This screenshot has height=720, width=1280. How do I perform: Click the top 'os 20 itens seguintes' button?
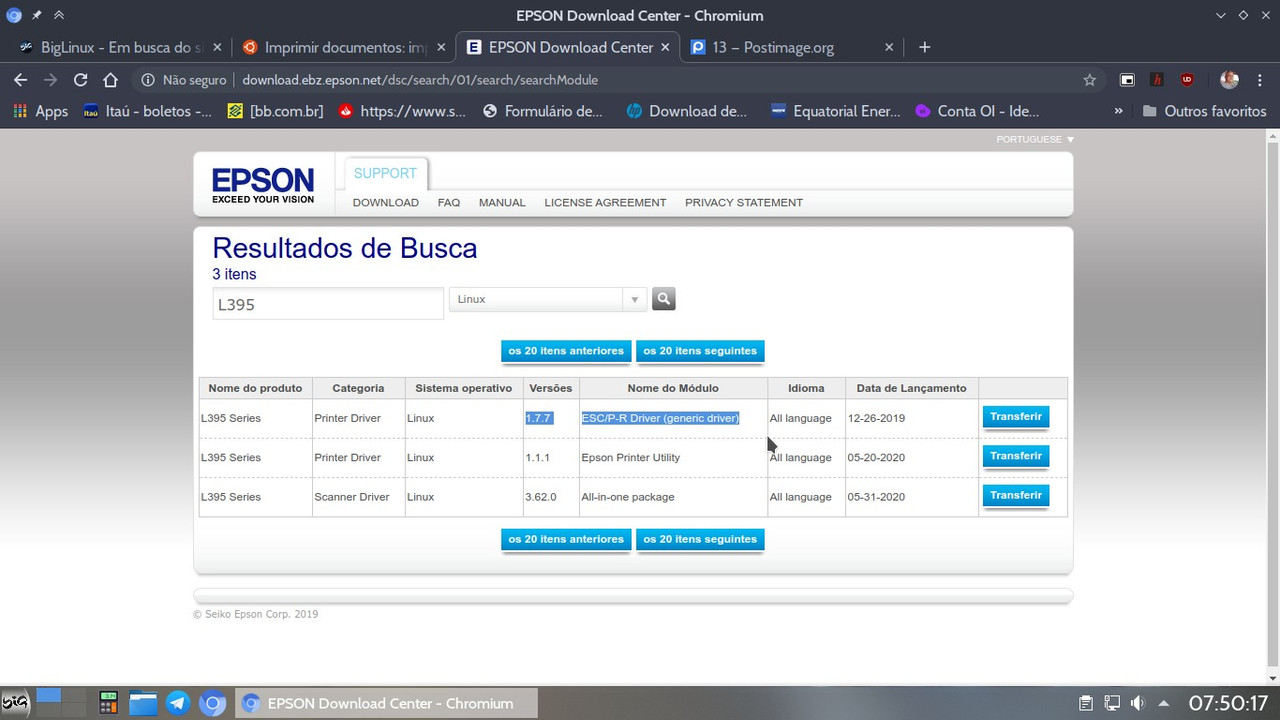700,351
